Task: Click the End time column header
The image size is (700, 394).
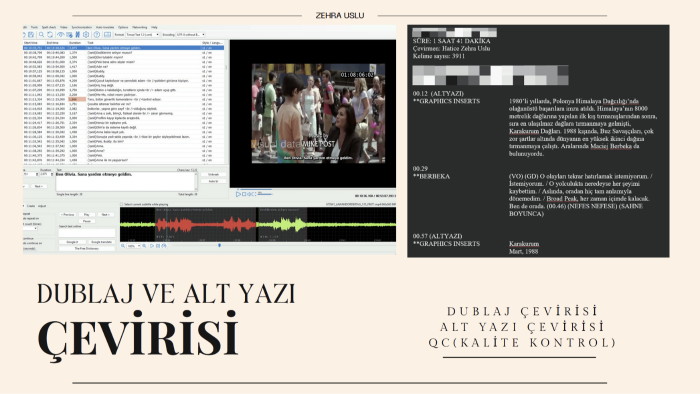Action: pos(57,43)
